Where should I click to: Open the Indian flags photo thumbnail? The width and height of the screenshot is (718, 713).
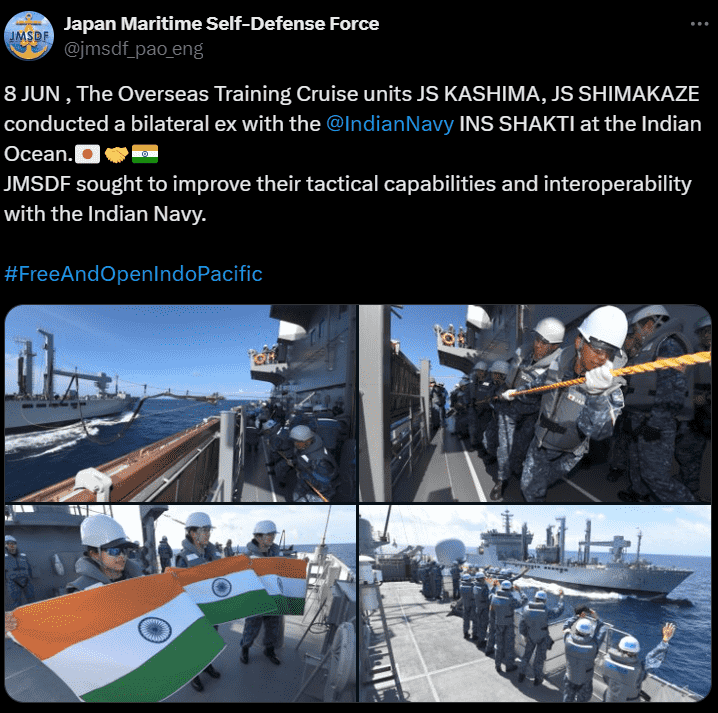click(180, 603)
